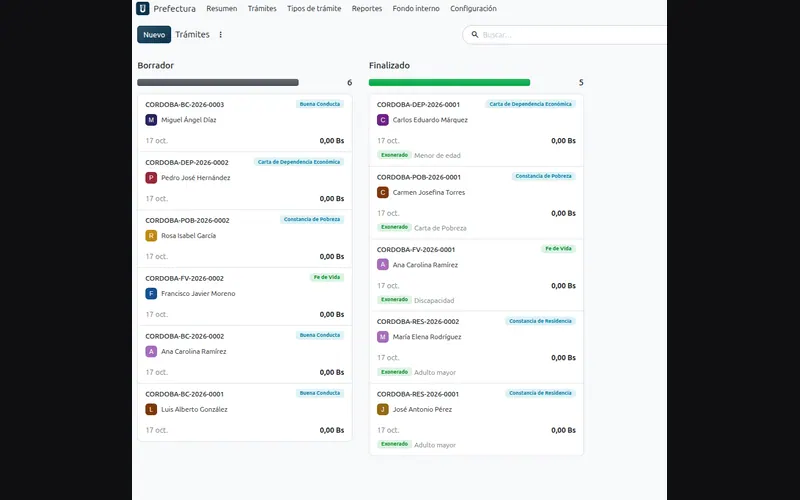Click Pedro José Hernández's P avatar
Image resolution: width=800 pixels, height=500 pixels.
point(151,178)
